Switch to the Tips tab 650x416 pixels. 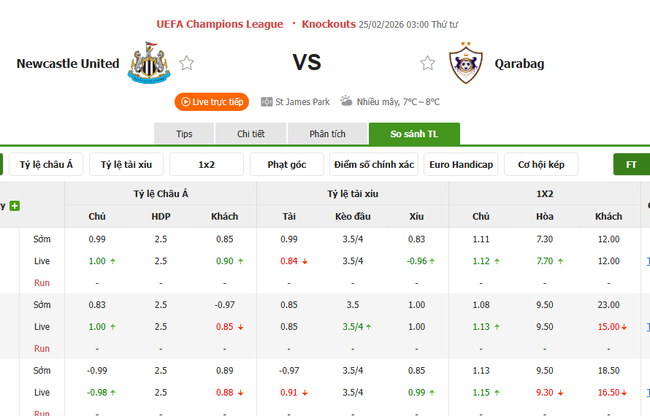click(x=184, y=134)
